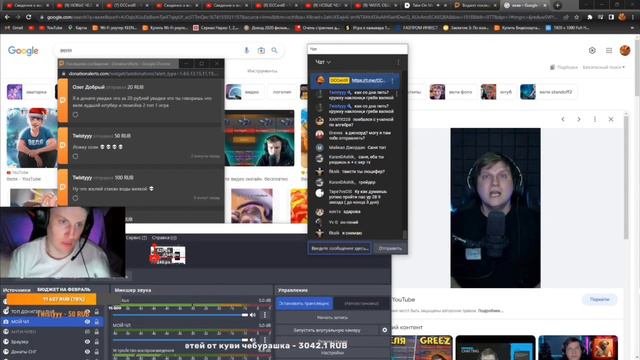Toggle lock on the ТОП донатеров source
The image size is (640, 360).
pyautogui.click(x=97, y=312)
